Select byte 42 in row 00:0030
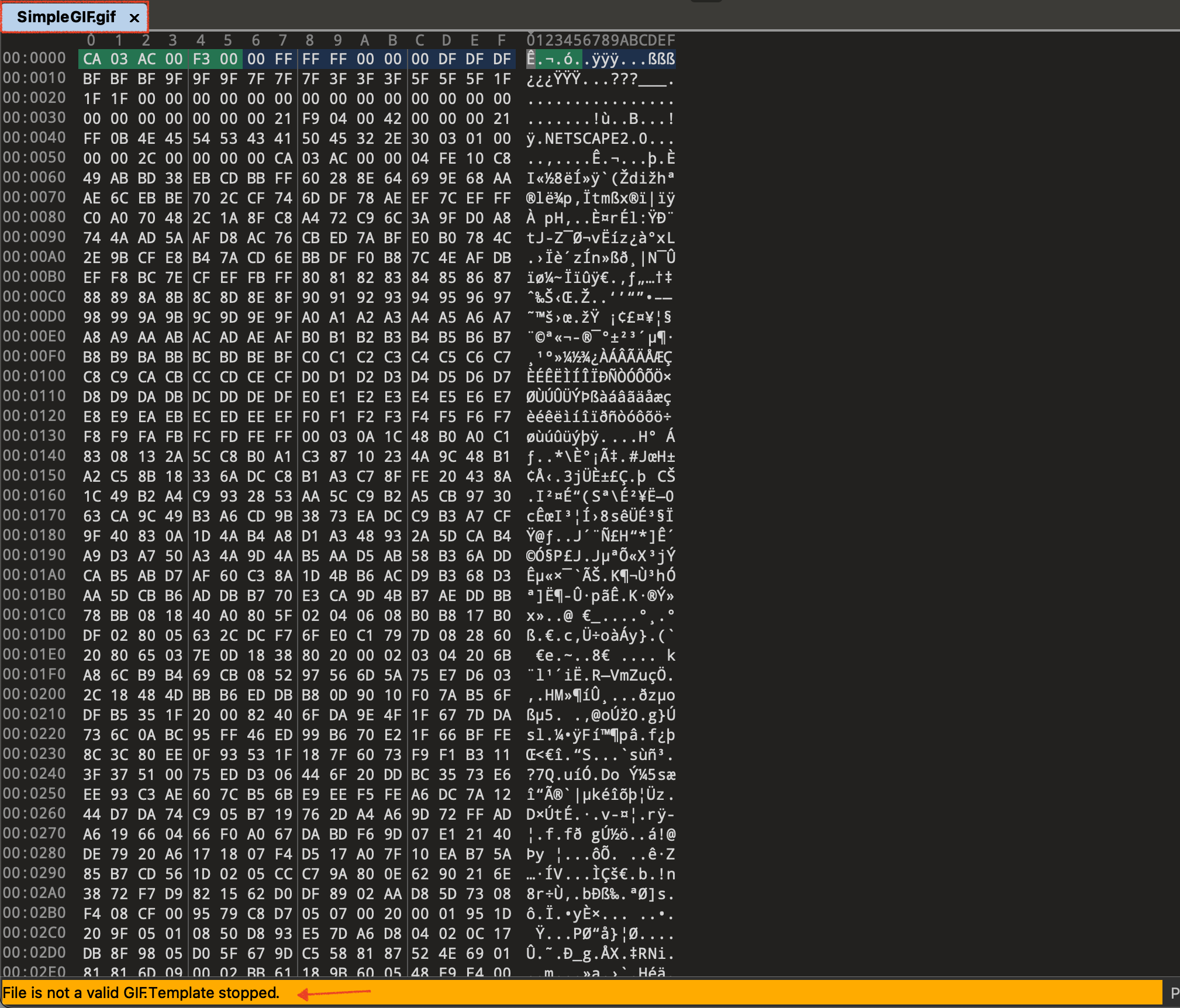The width and height of the screenshot is (1180, 1008). pyautogui.click(x=392, y=119)
